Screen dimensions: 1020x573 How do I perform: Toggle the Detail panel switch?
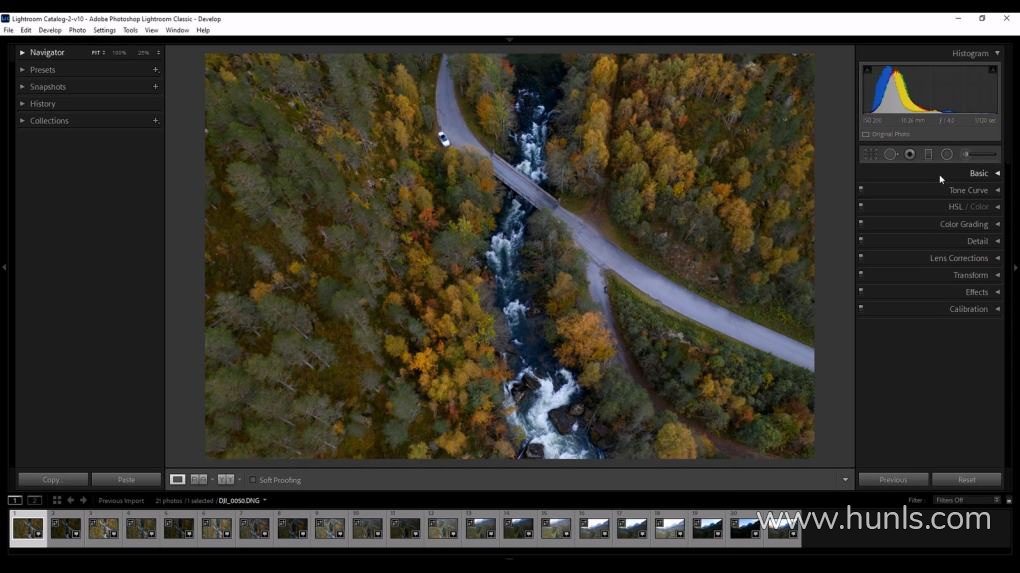(x=861, y=239)
